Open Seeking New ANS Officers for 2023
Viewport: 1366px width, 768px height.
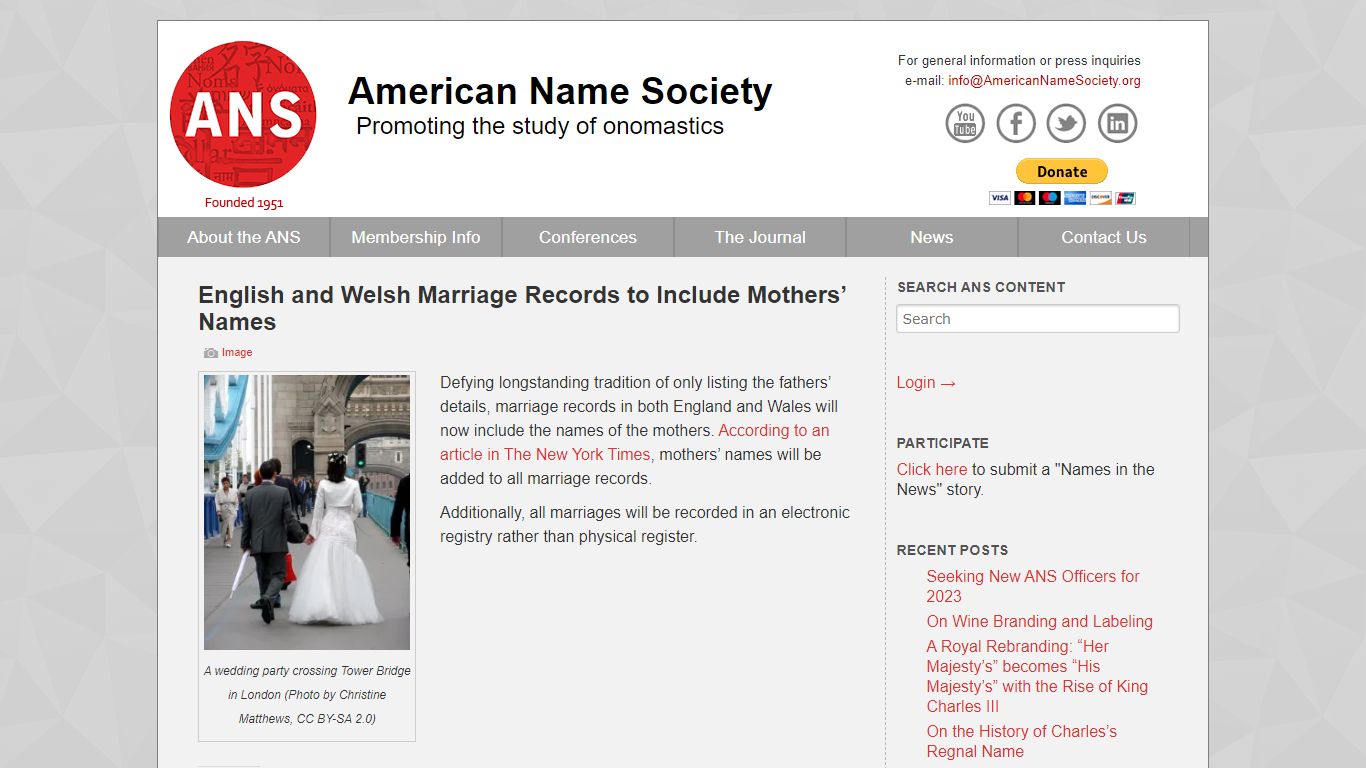point(1033,586)
